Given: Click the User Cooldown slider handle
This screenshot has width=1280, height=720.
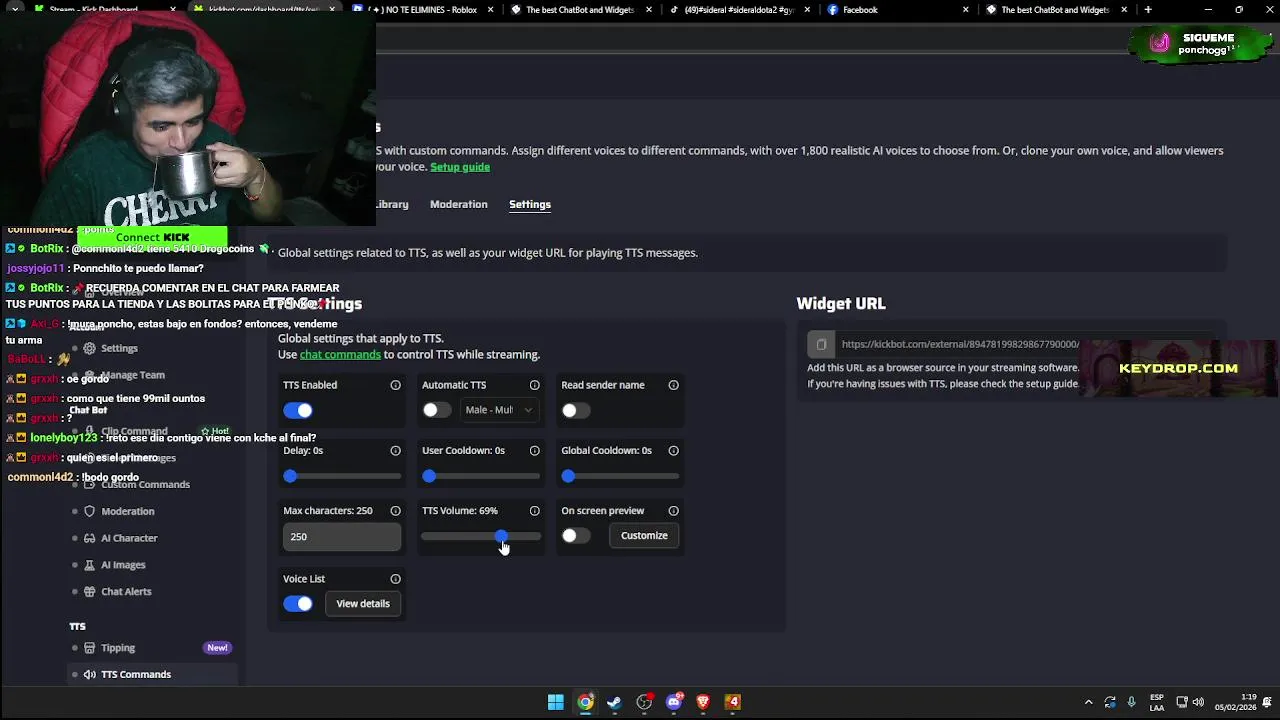Looking at the screenshot, I should 429,476.
